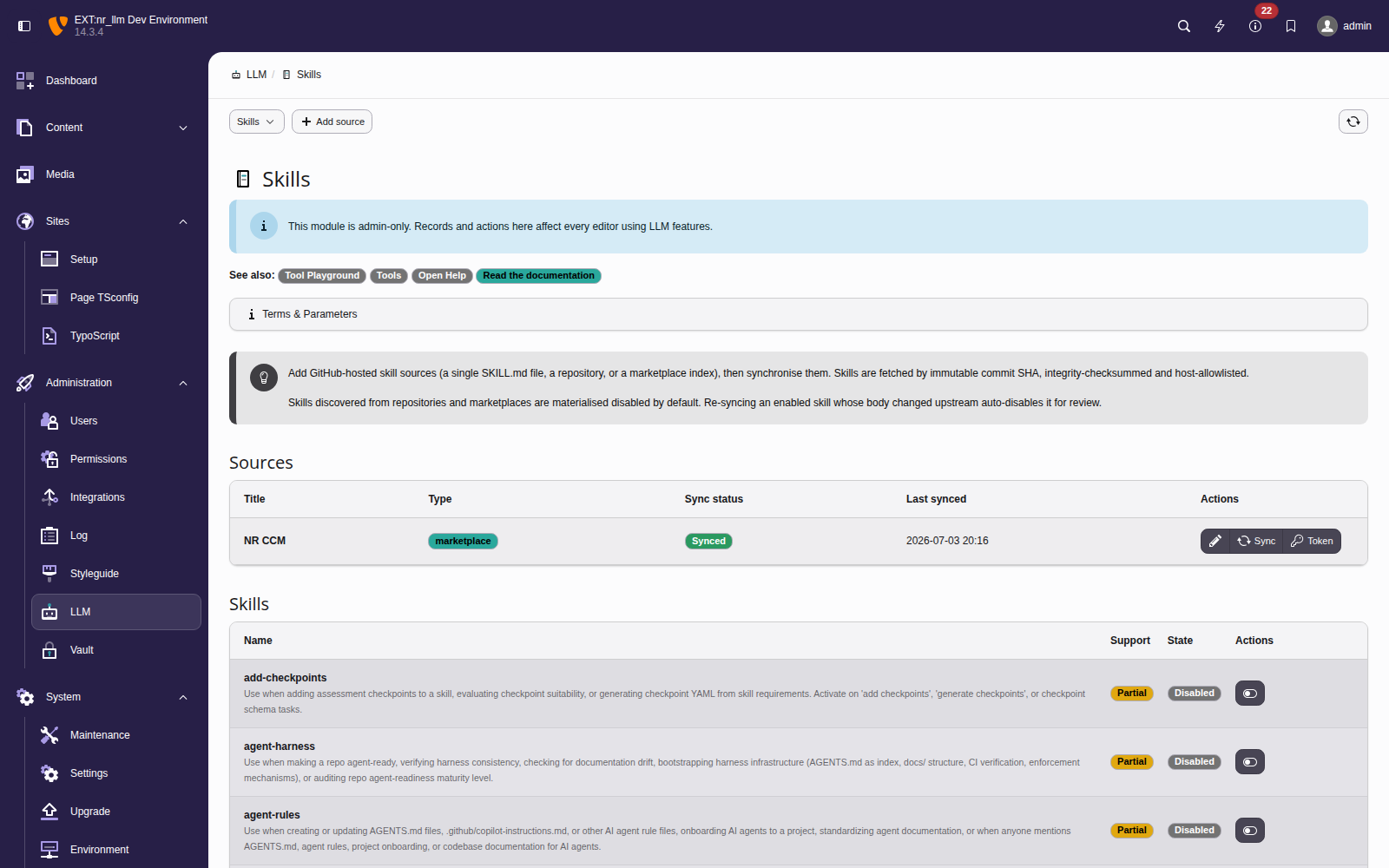Viewport: 1389px width, 868px height.
Task: Collapse the Sites menu chevron
Action: pos(183,221)
